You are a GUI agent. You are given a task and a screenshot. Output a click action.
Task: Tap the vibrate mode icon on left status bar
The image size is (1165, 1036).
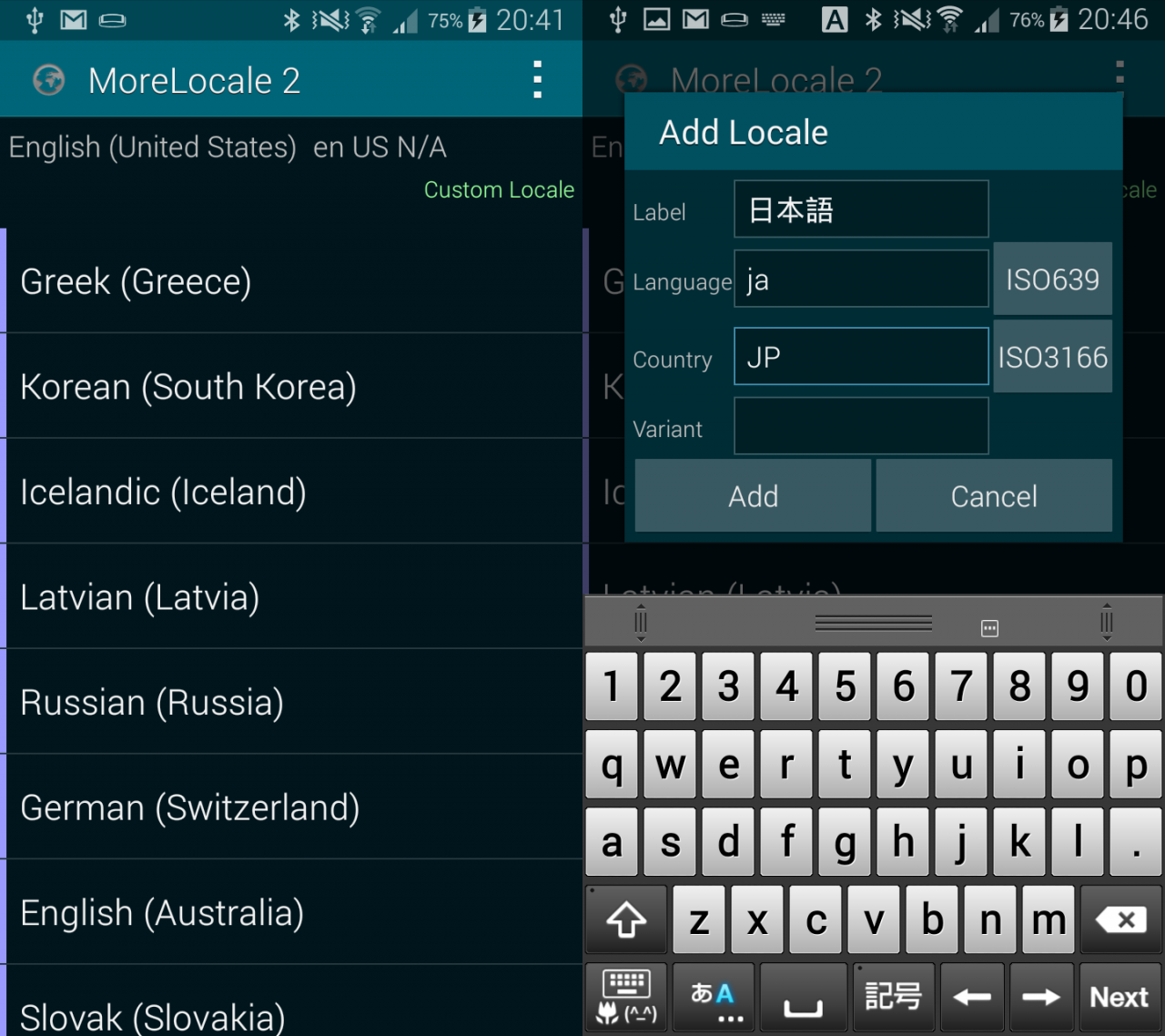(x=330, y=19)
